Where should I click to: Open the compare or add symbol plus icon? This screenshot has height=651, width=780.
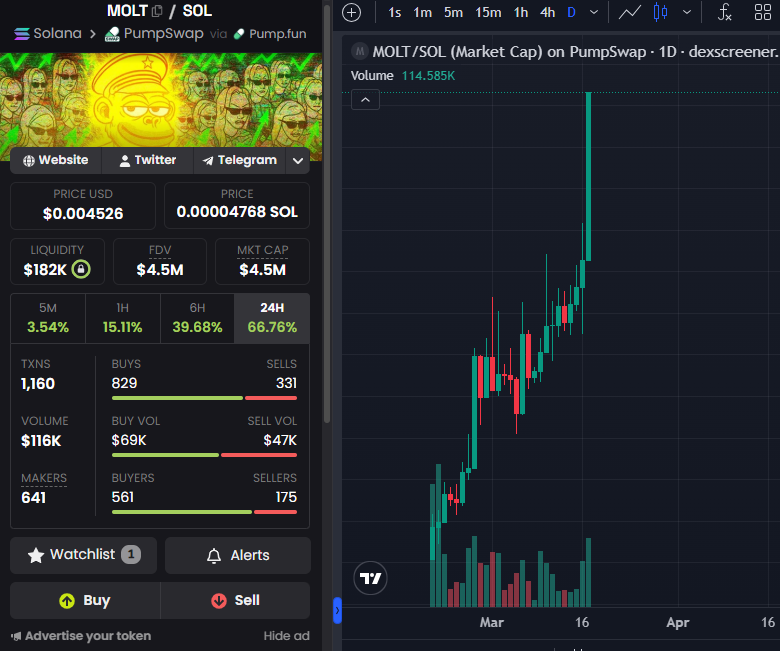point(352,12)
